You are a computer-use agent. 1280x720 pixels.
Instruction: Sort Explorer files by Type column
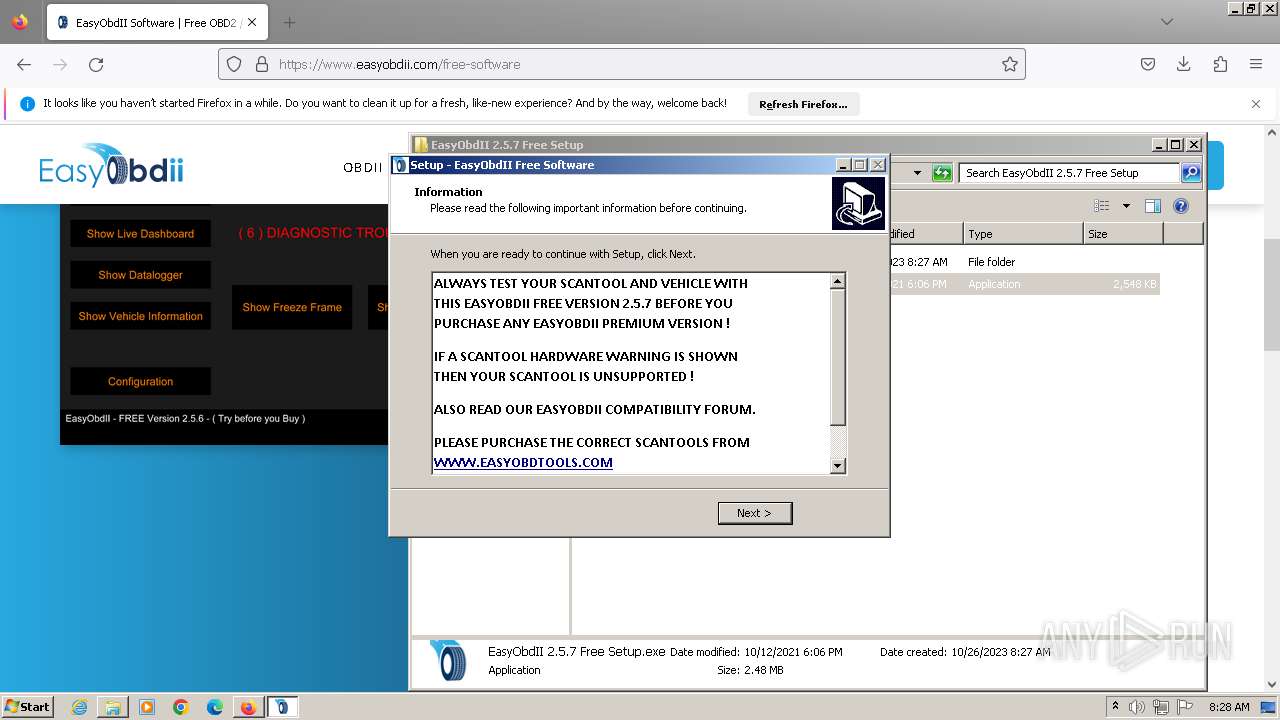tap(1023, 233)
